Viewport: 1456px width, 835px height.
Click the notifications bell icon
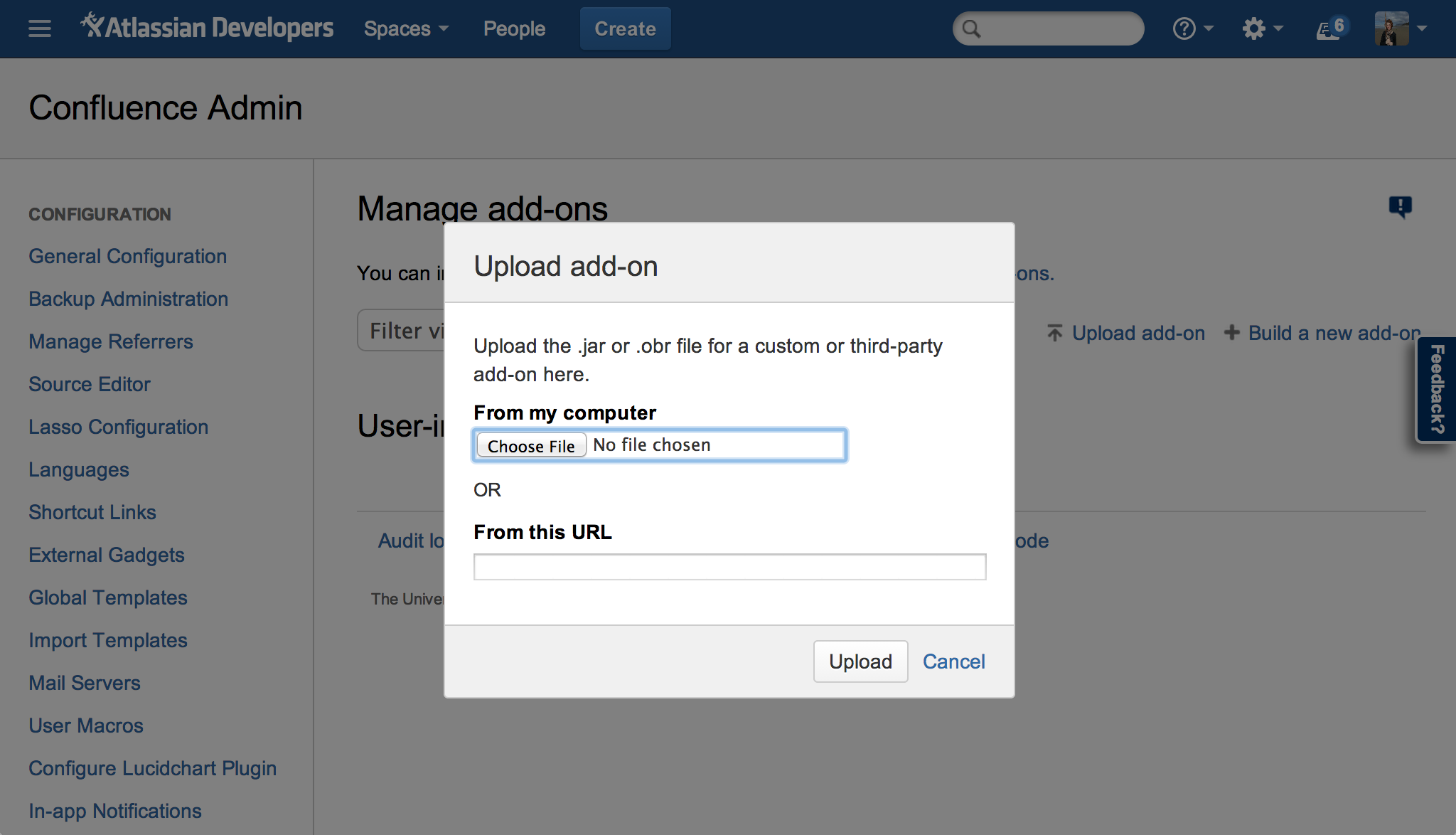1324,28
